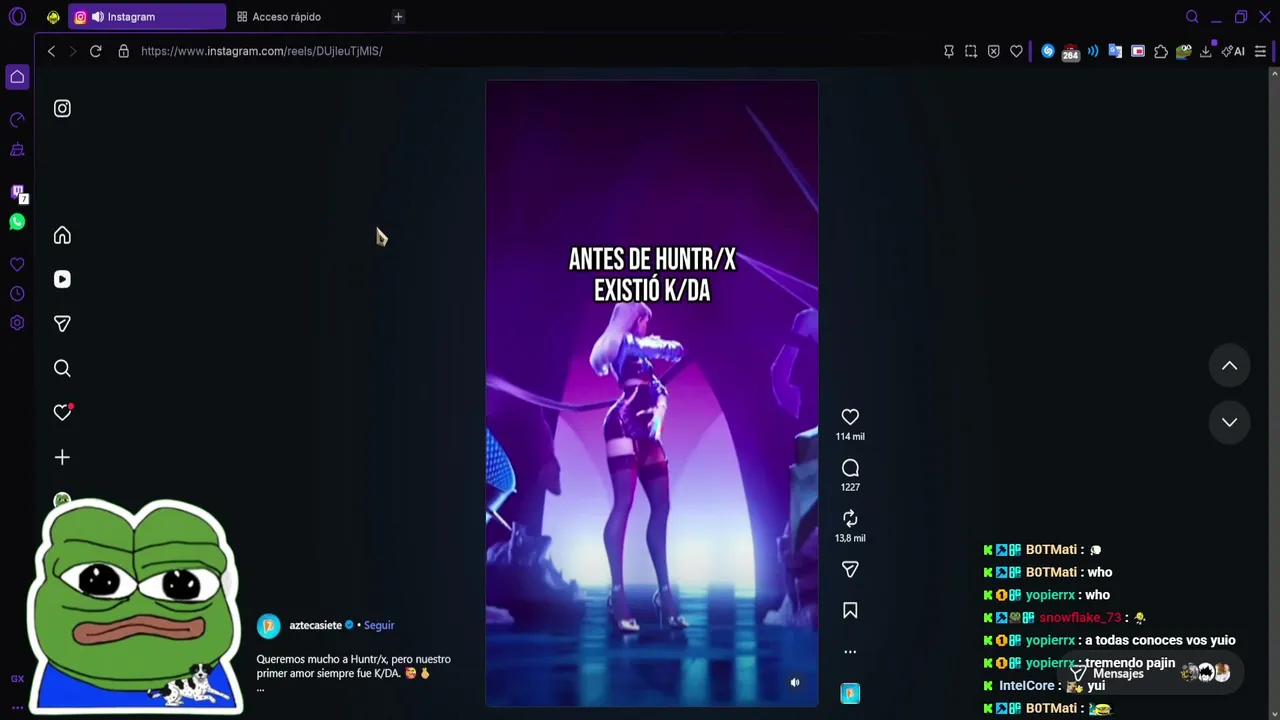View site security lock information

point(124,51)
